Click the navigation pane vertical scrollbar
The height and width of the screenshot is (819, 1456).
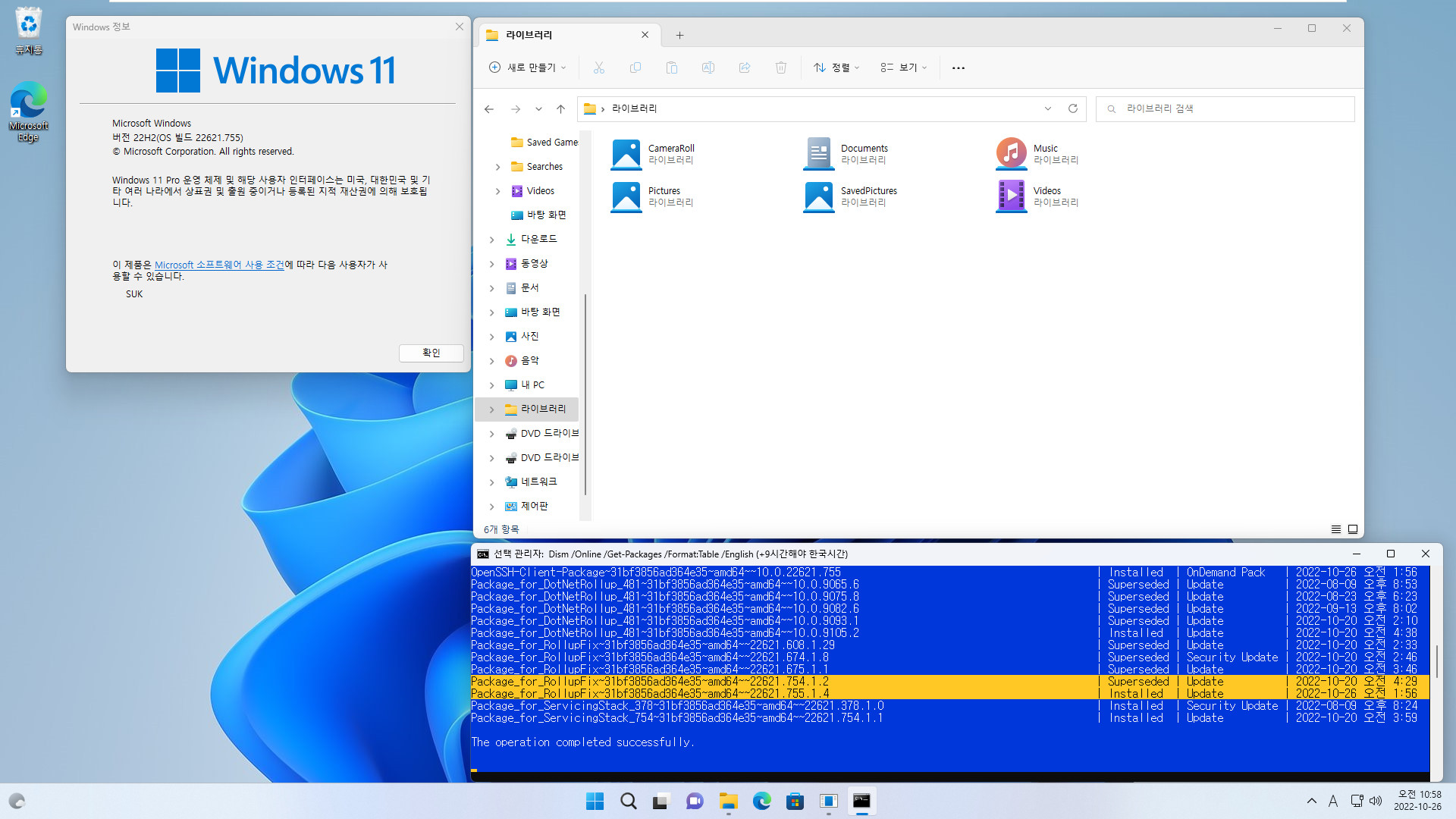coord(585,394)
